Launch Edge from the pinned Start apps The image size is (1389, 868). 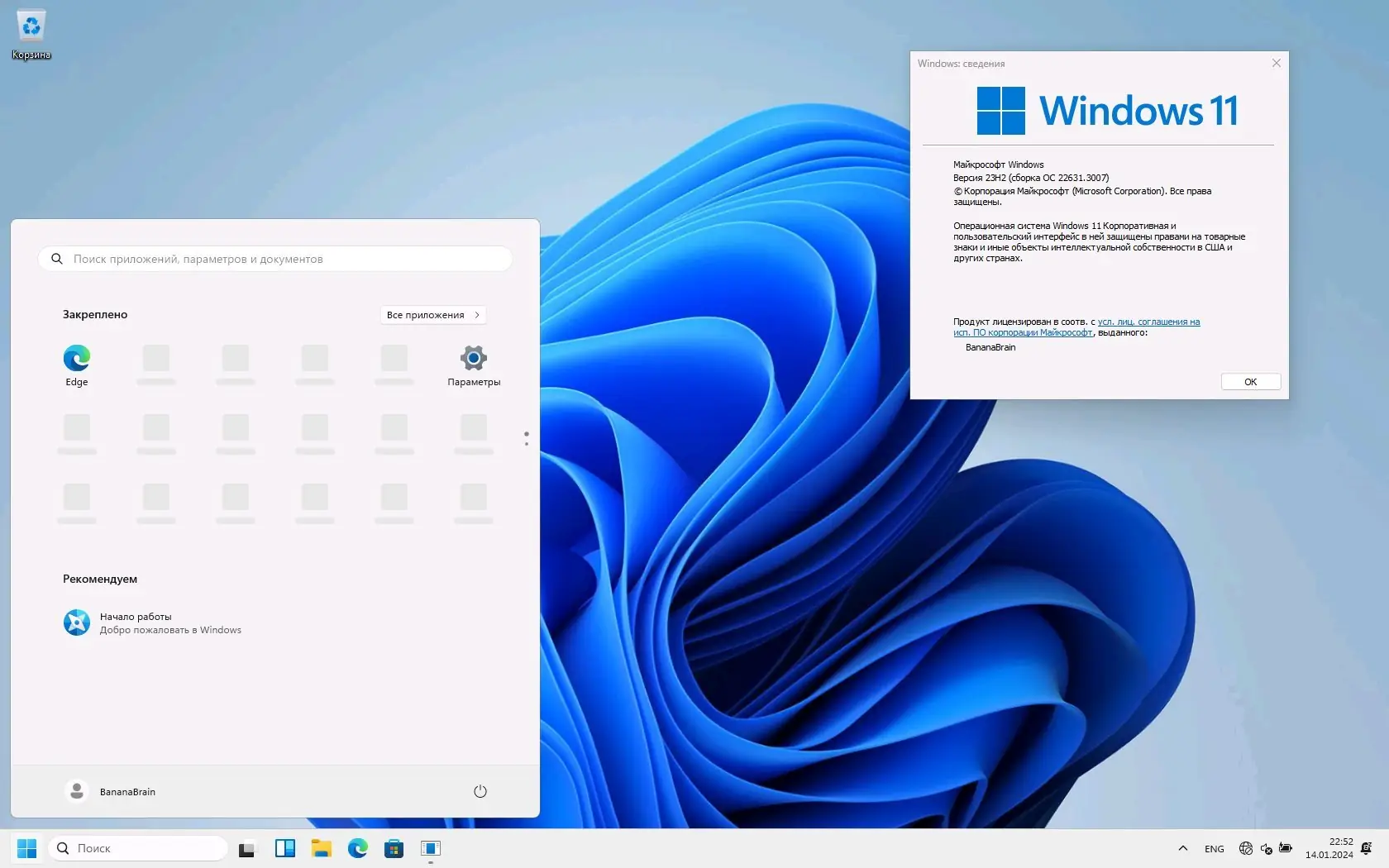pyautogui.click(x=77, y=365)
